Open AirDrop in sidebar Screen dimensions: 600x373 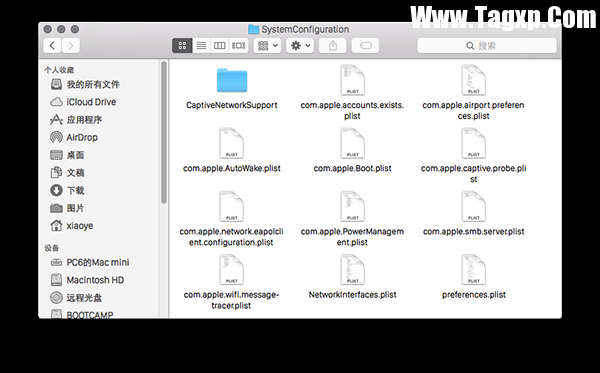click(74, 137)
